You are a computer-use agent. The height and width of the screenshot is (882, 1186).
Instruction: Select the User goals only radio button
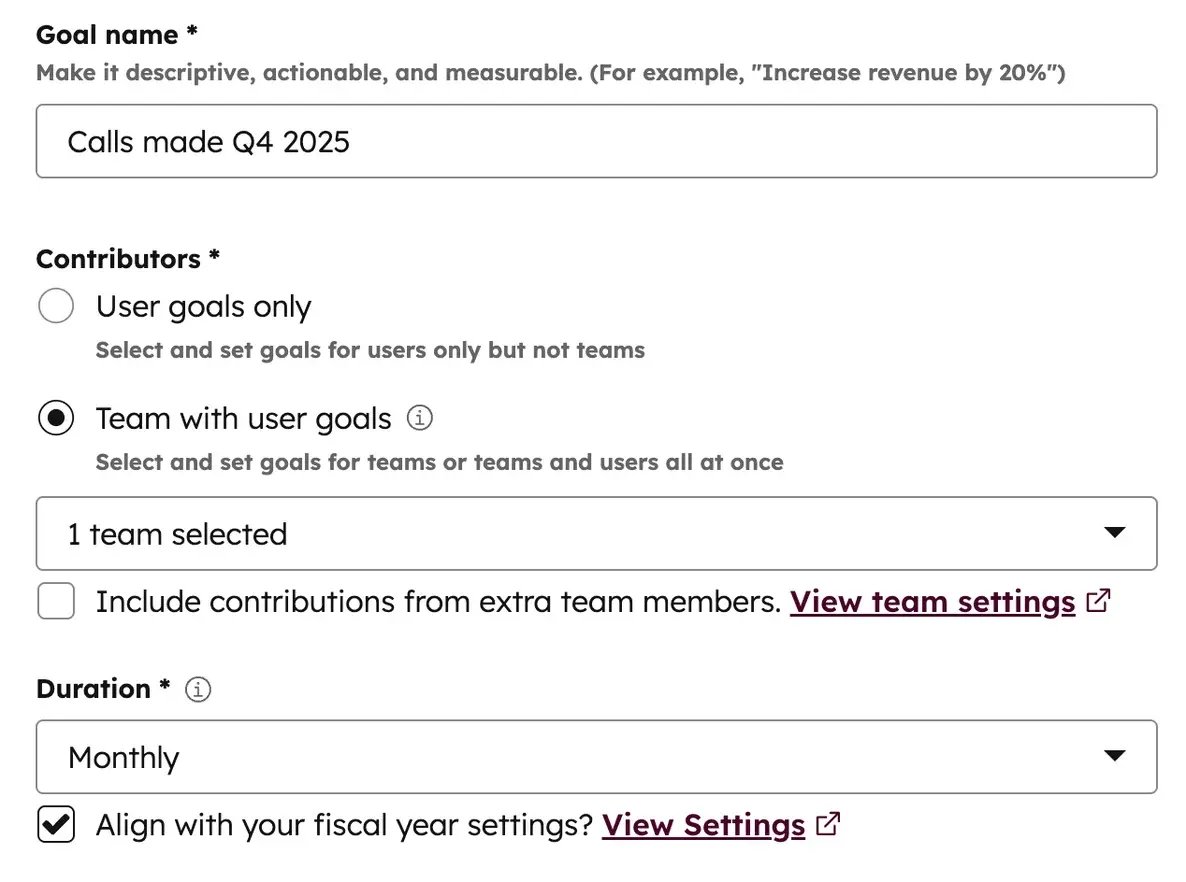(x=56, y=306)
